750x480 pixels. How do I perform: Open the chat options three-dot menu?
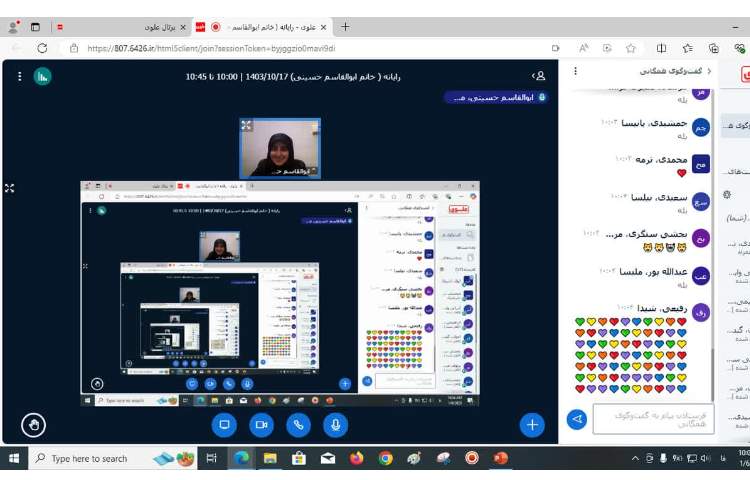click(575, 72)
